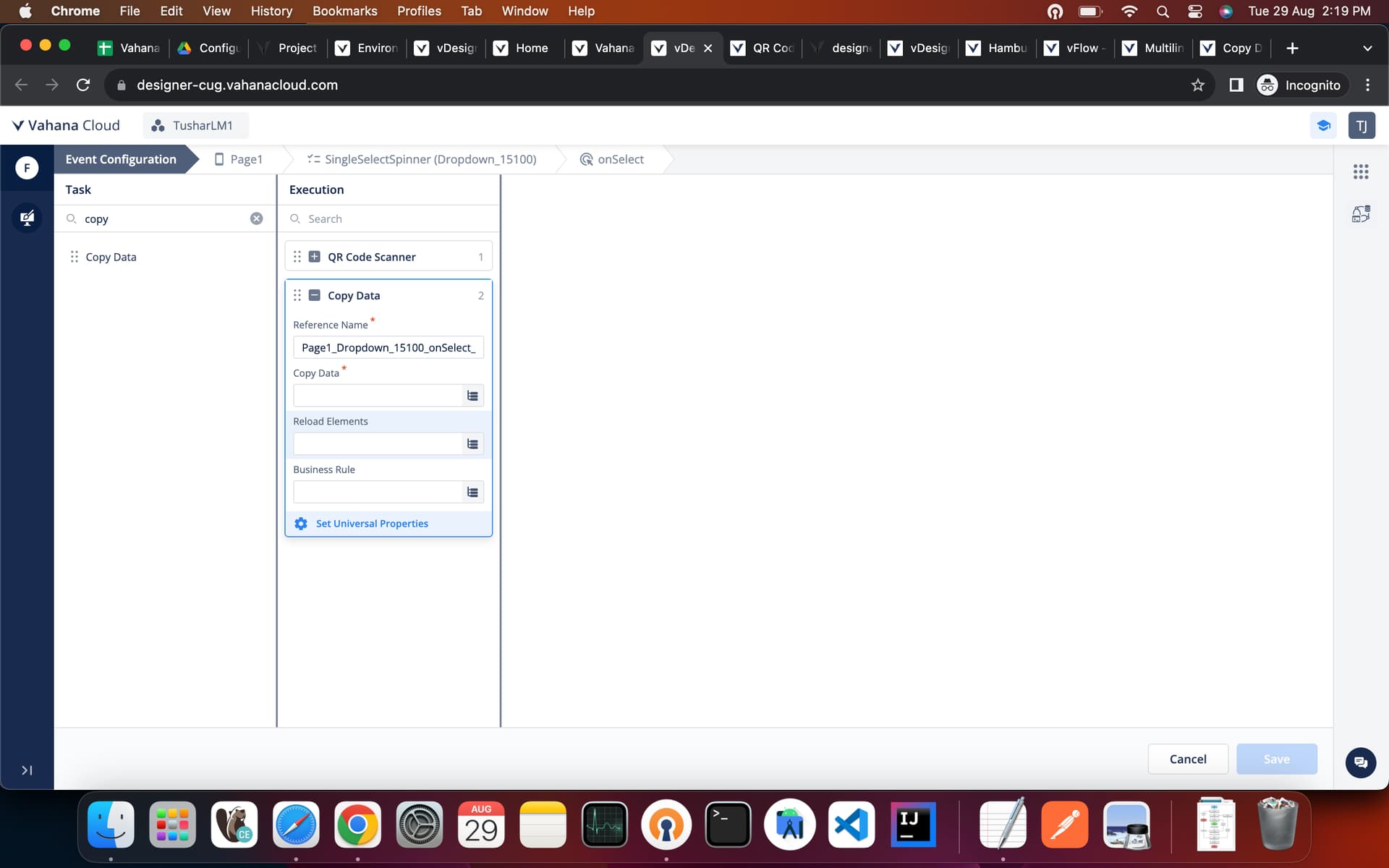Viewport: 1389px width, 868px height.
Task: Click the devices preview icon on right sidebar
Action: point(1361,214)
